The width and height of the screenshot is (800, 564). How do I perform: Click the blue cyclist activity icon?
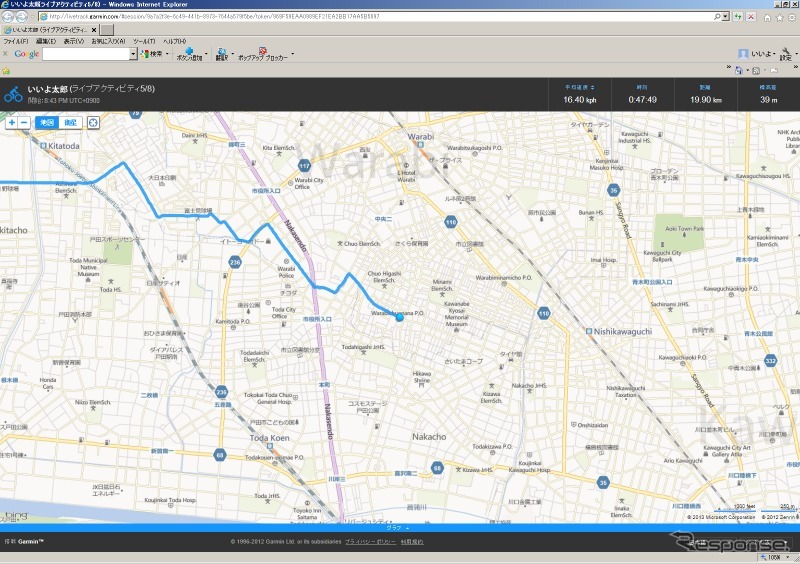pos(13,95)
